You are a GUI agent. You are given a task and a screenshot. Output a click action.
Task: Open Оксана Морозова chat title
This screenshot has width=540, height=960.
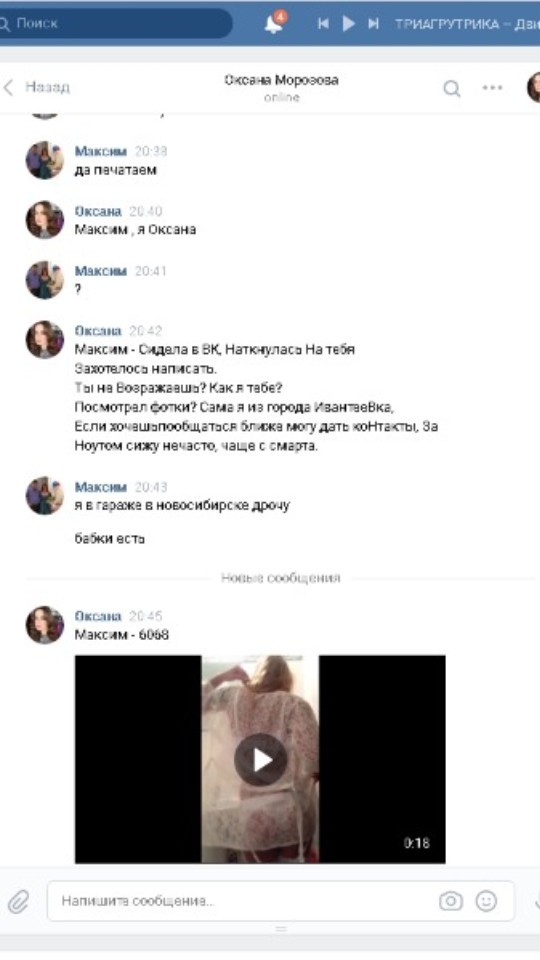pyautogui.click(x=282, y=80)
